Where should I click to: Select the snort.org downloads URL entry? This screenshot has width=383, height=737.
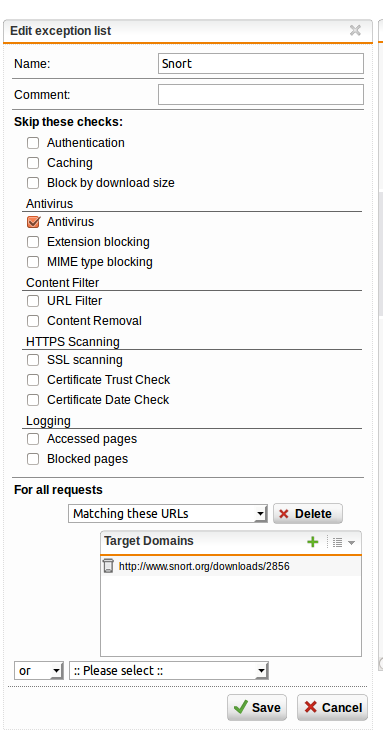204,566
